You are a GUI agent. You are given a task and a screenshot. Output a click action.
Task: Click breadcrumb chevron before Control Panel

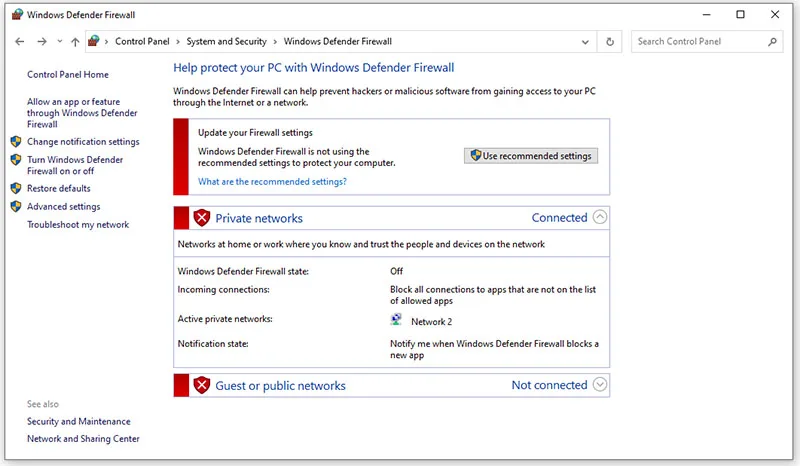(x=106, y=42)
